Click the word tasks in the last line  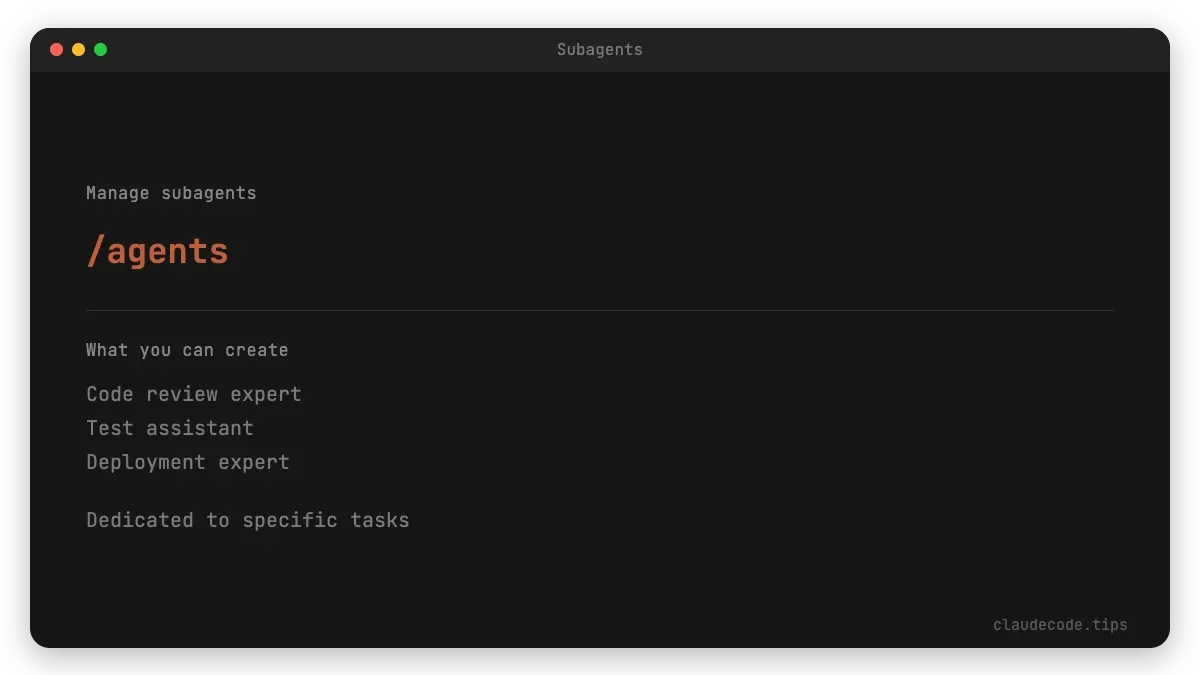point(380,520)
